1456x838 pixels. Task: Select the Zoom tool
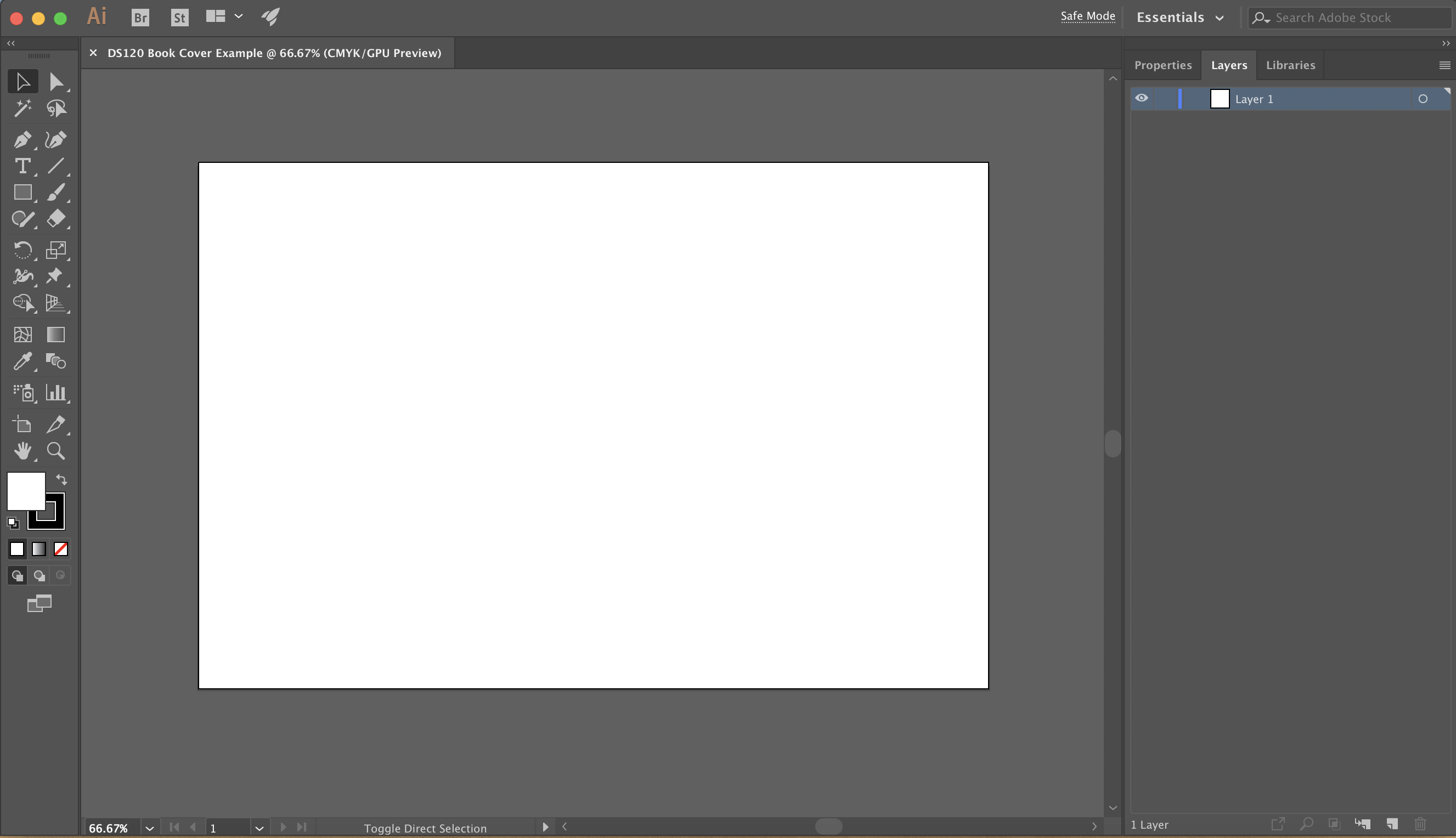point(56,451)
